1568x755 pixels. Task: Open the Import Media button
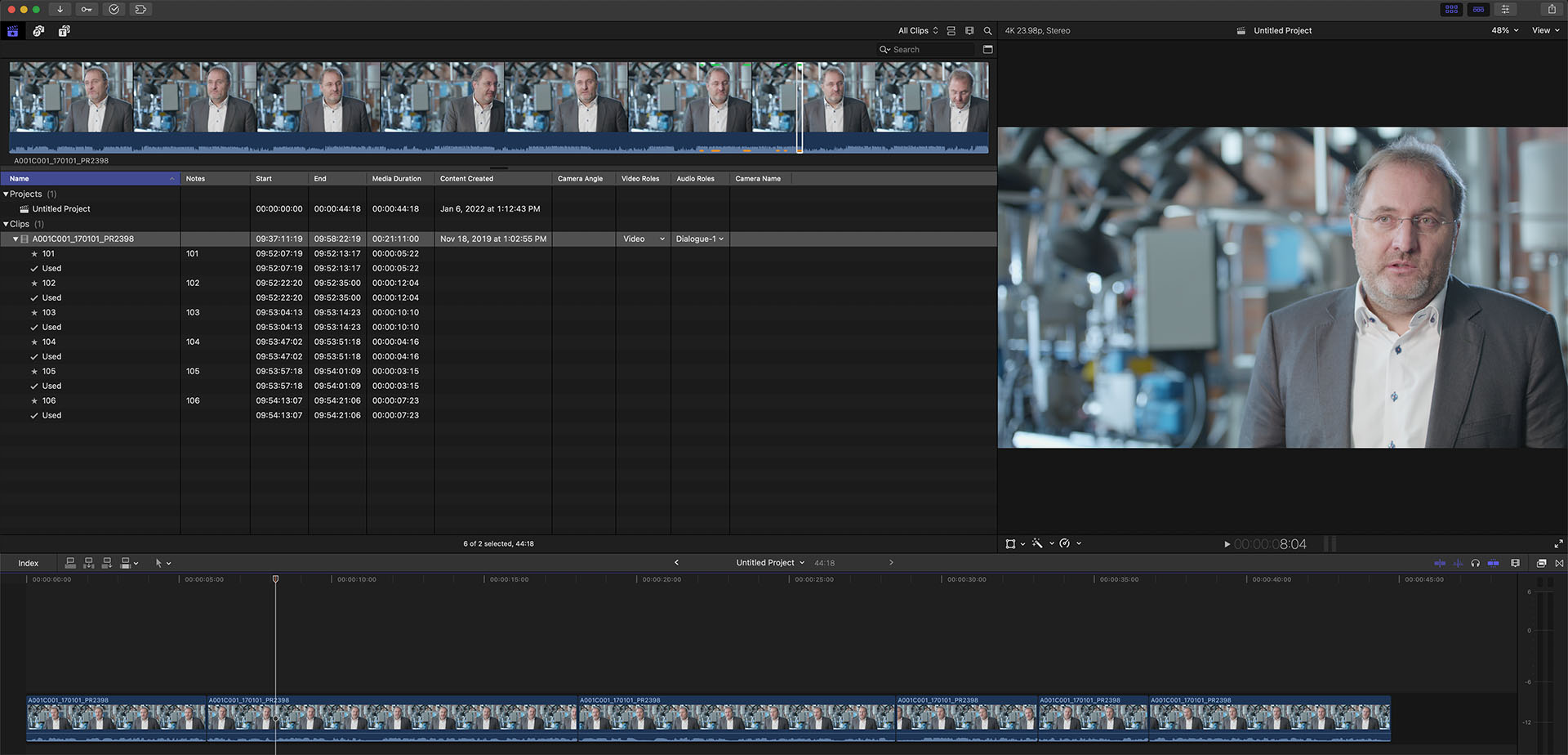click(60, 9)
